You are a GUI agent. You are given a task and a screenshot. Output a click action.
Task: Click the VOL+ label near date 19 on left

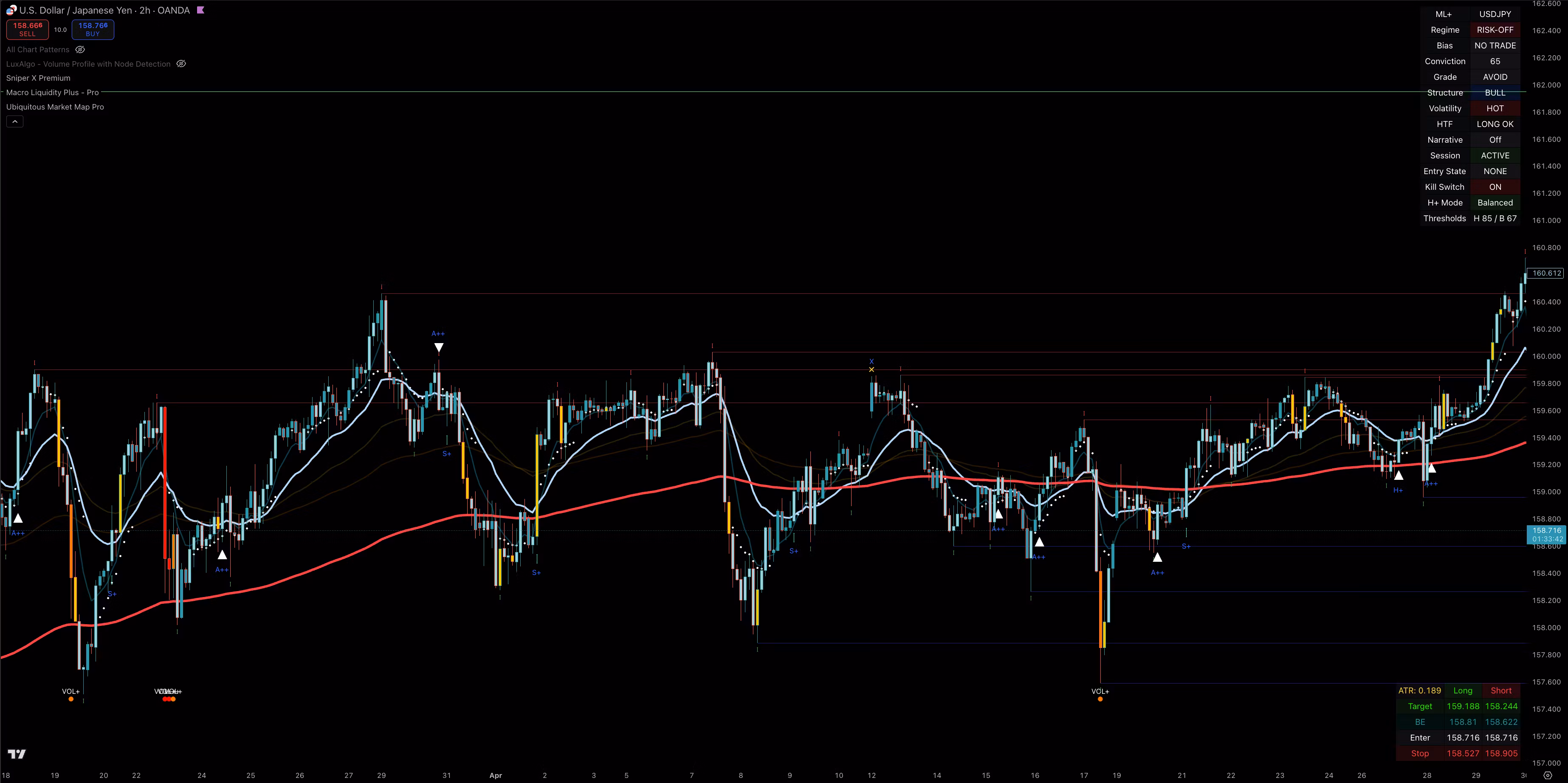(x=71, y=691)
